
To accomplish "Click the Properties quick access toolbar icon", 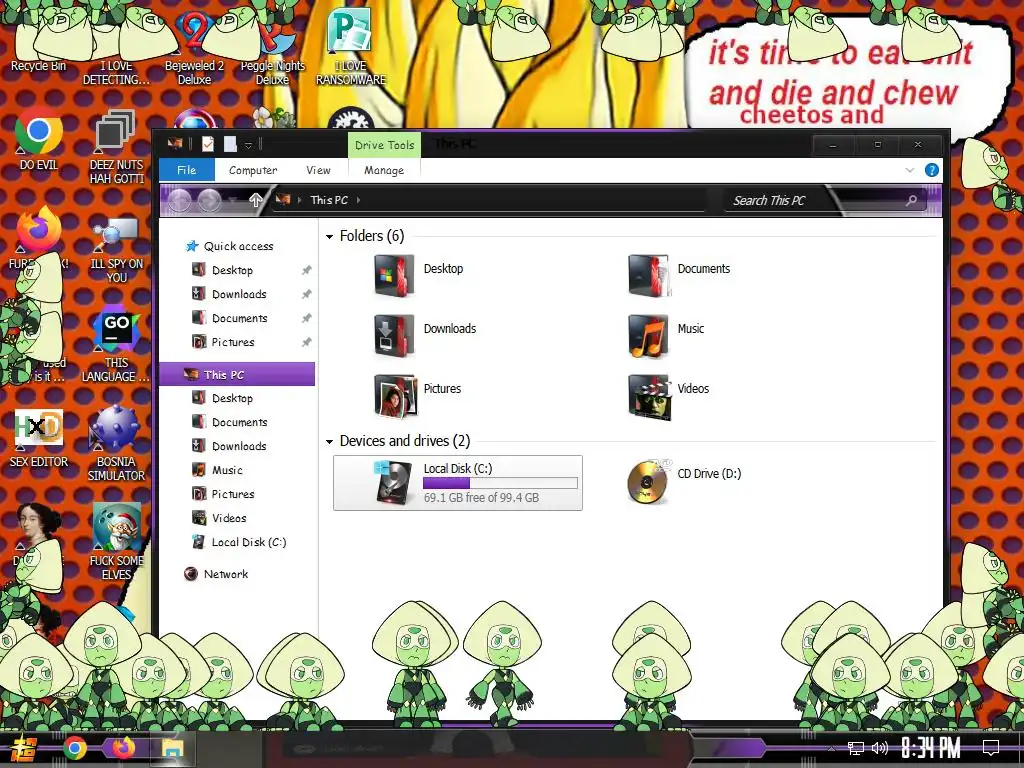I will point(208,144).
